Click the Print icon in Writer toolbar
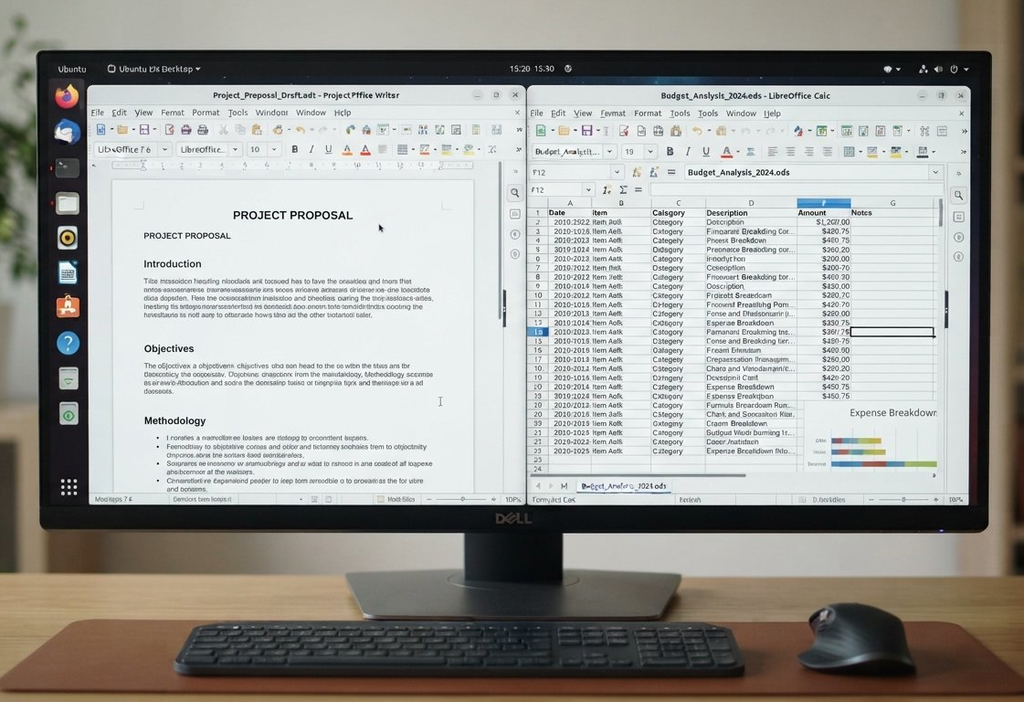 (x=186, y=130)
